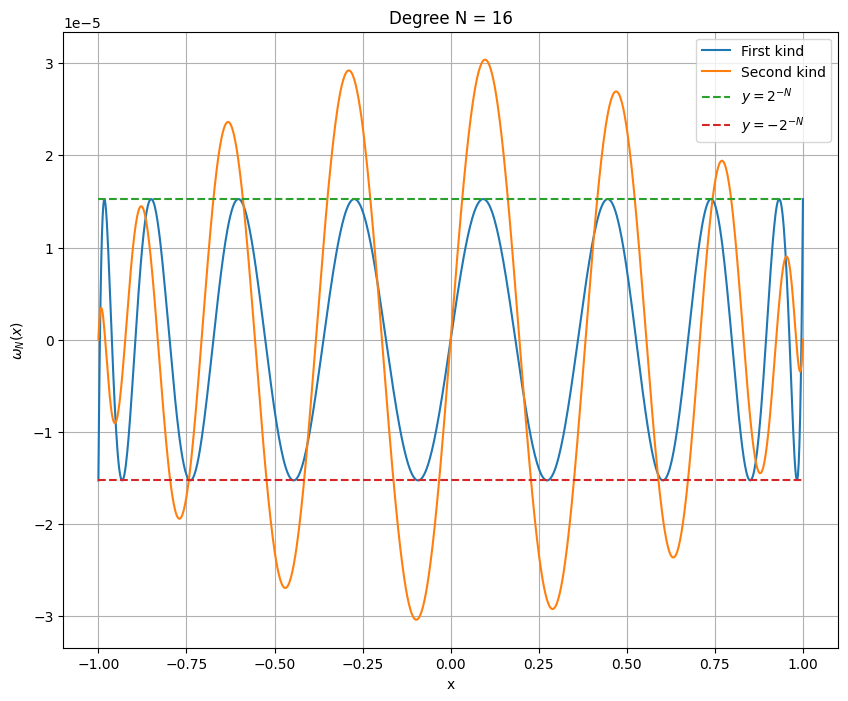
Task: Click the orange line sample in legend
Action: 717,73
